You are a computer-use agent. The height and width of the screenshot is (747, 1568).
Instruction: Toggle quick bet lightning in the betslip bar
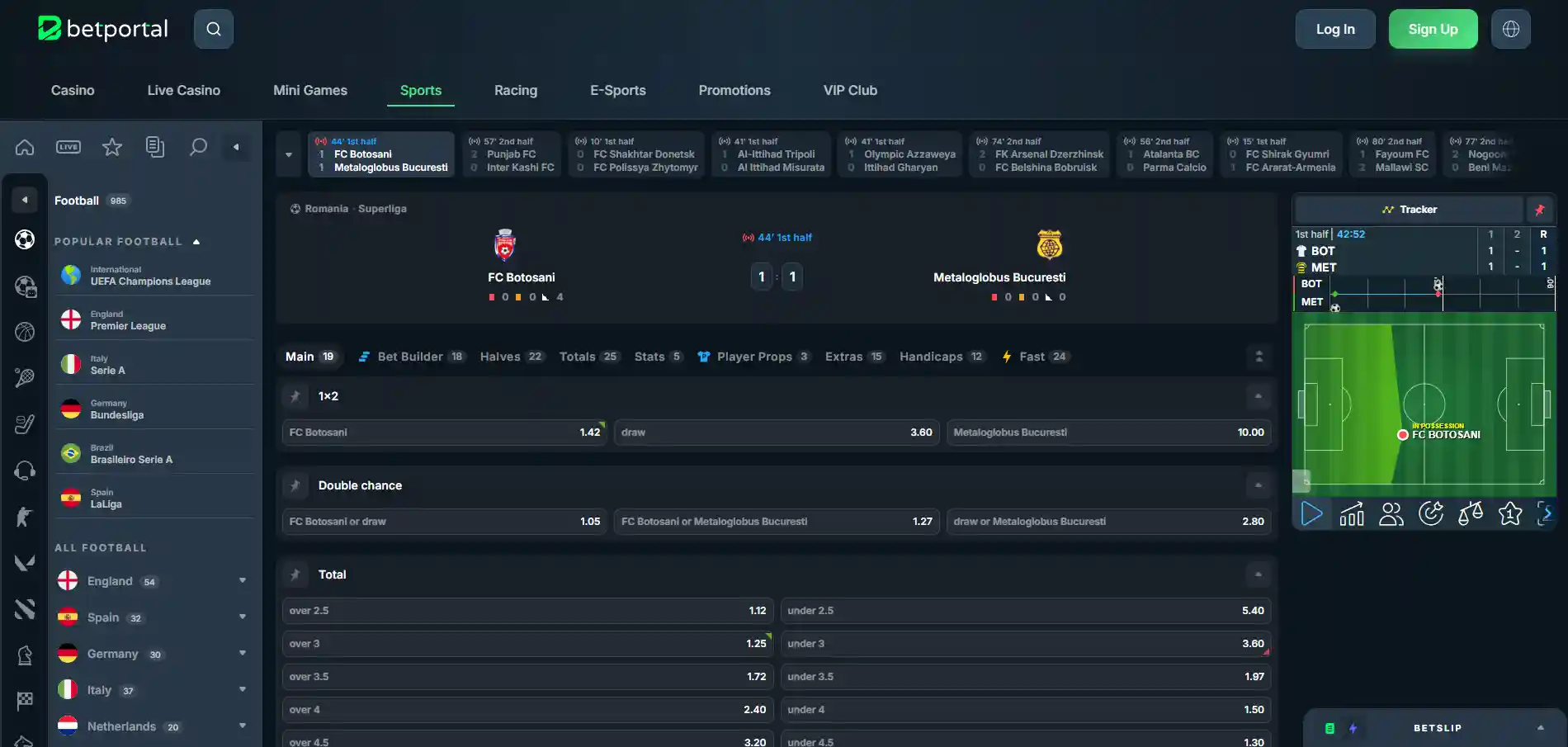coord(1353,728)
